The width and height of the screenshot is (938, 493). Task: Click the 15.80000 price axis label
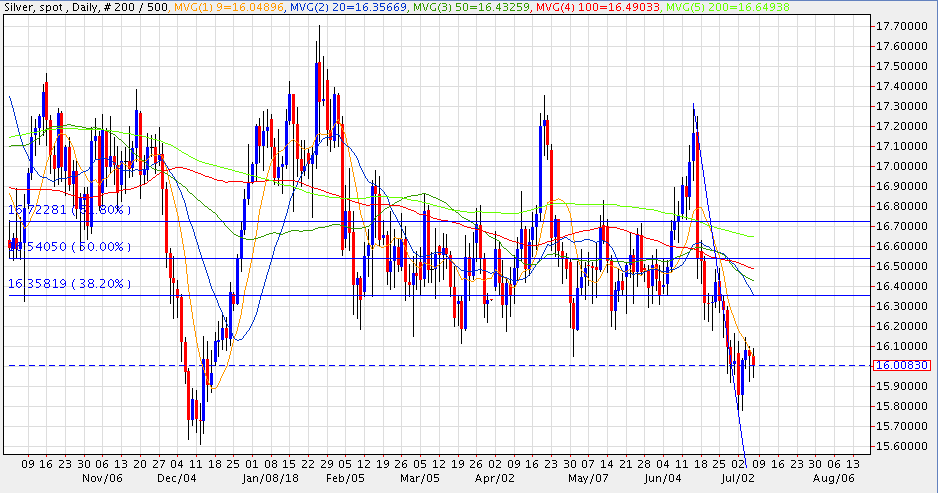click(903, 406)
